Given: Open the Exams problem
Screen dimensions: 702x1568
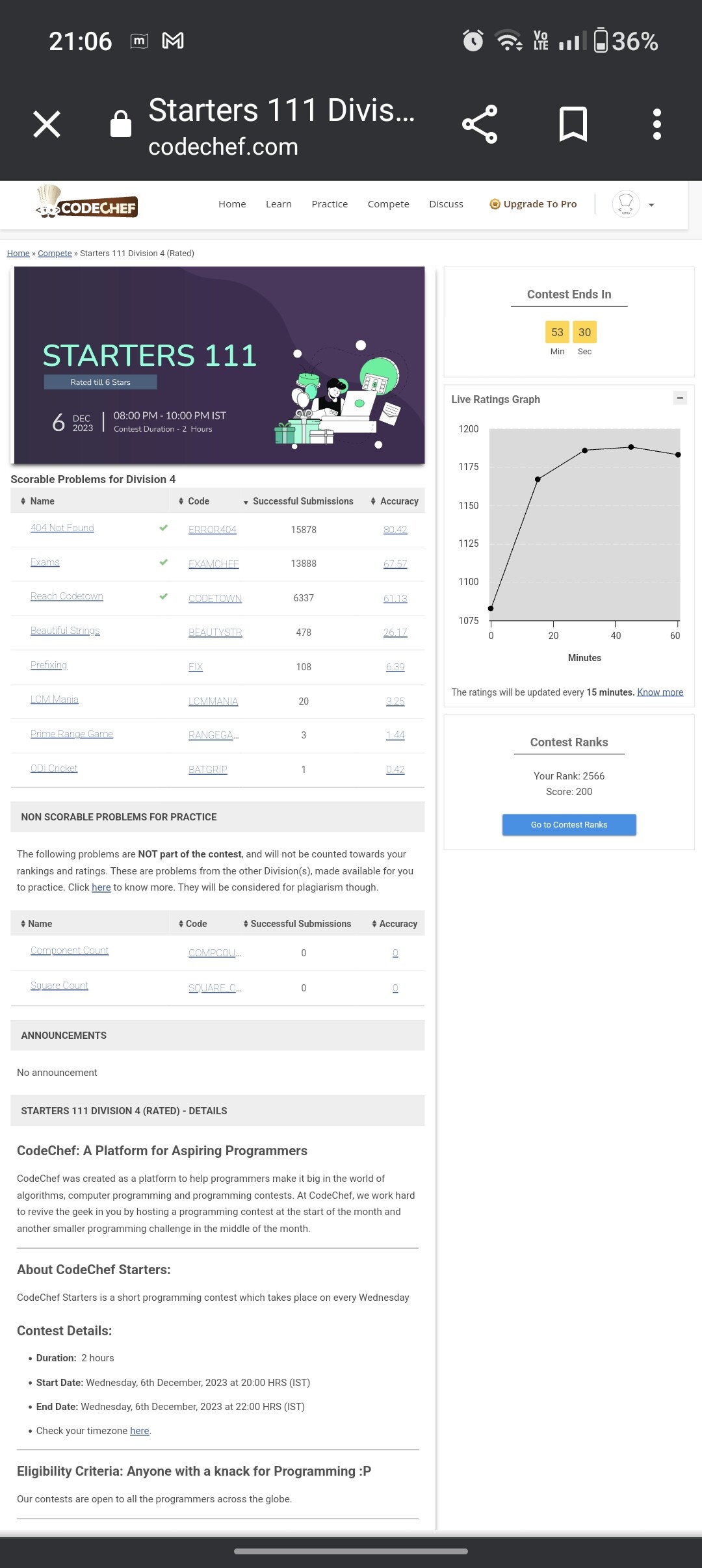Looking at the screenshot, I should 45,562.
